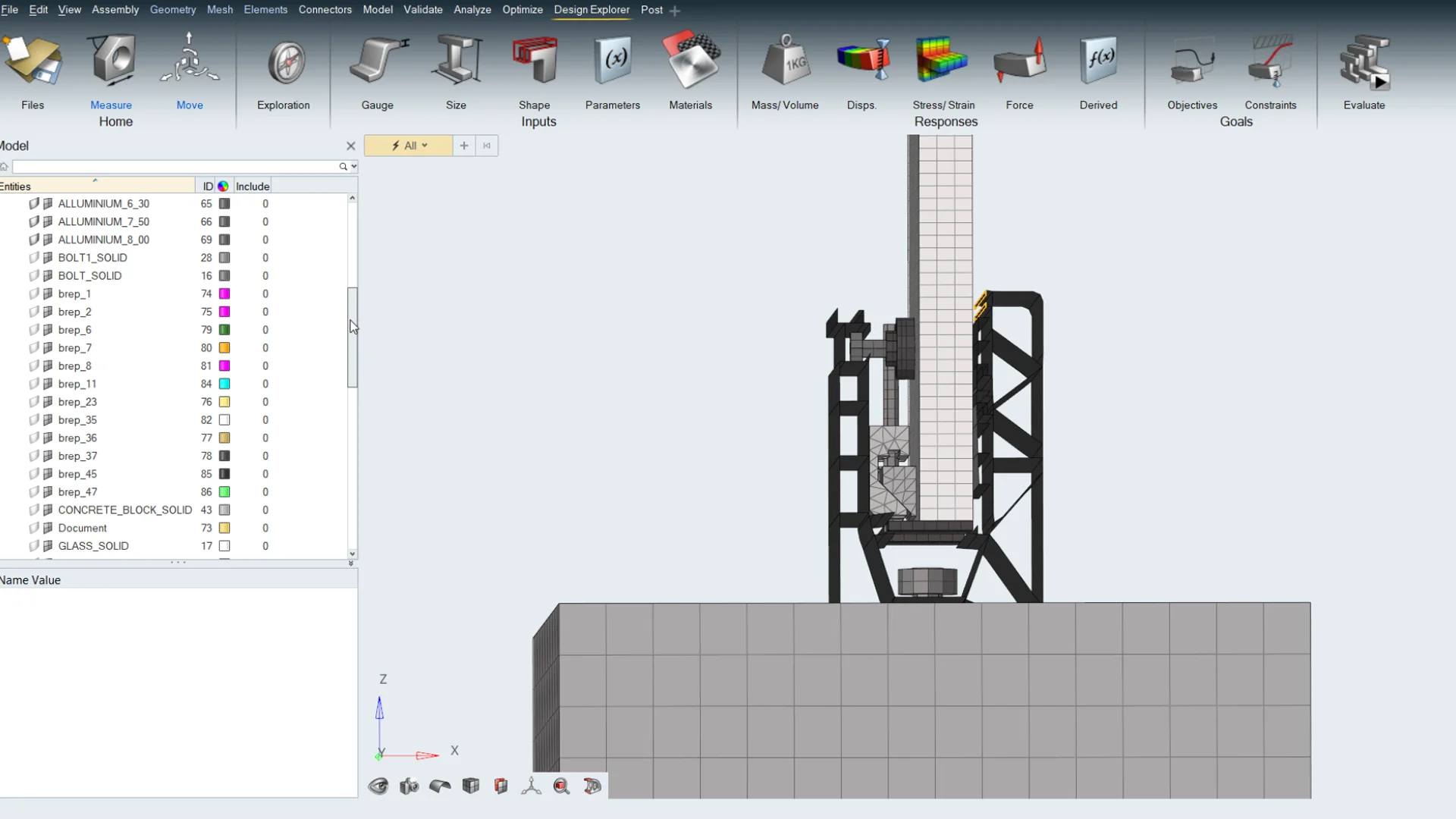Toggle visibility of Document component
This screenshot has width=1456, height=819.
(33, 529)
